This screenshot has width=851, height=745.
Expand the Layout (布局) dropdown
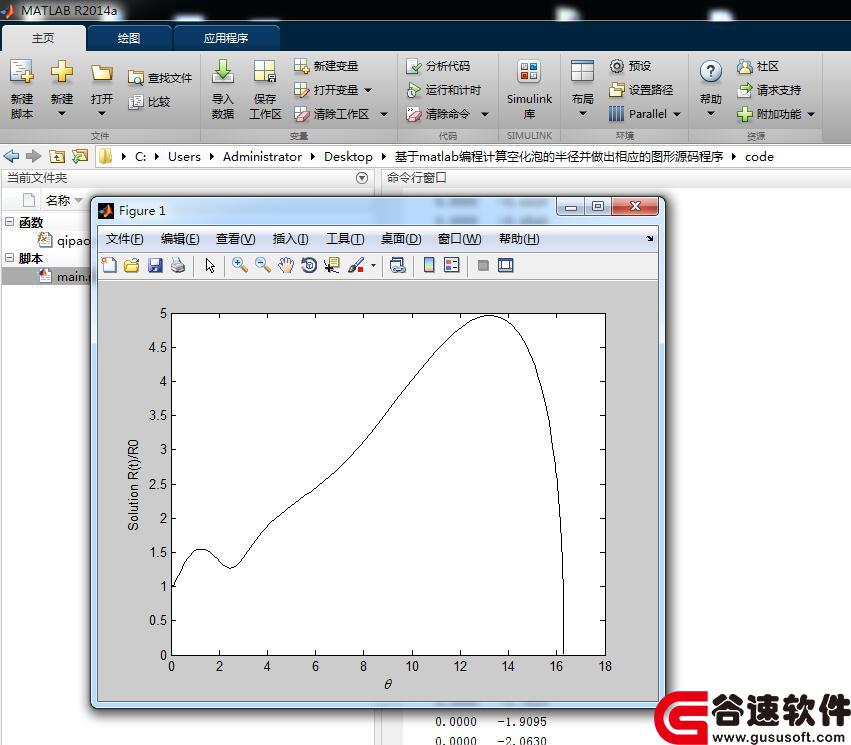pyautogui.click(x=582, y=114)
